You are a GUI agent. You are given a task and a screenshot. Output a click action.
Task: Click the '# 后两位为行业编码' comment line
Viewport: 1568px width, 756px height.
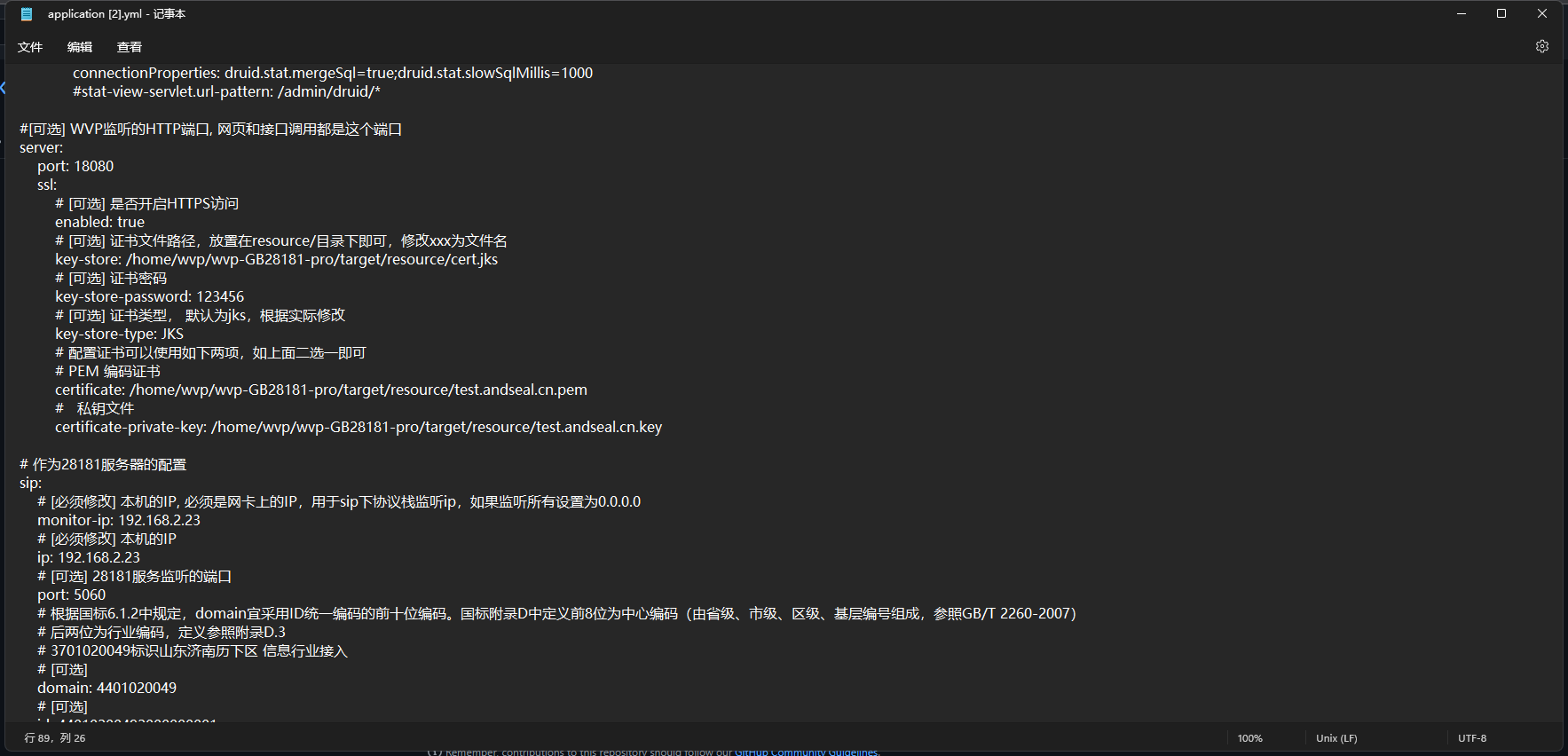point(162,632)
